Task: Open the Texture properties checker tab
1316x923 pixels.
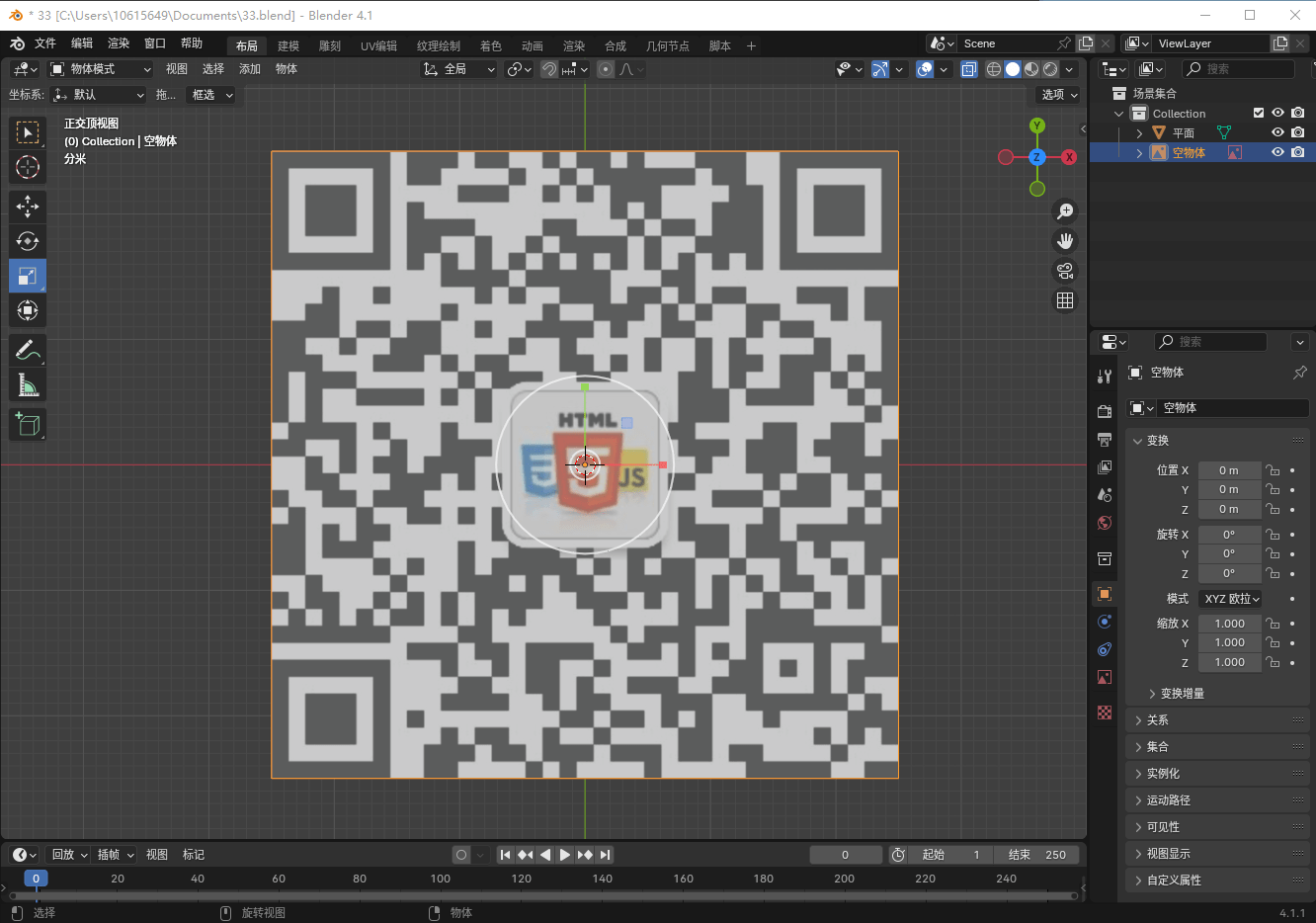Action: 1105,713
